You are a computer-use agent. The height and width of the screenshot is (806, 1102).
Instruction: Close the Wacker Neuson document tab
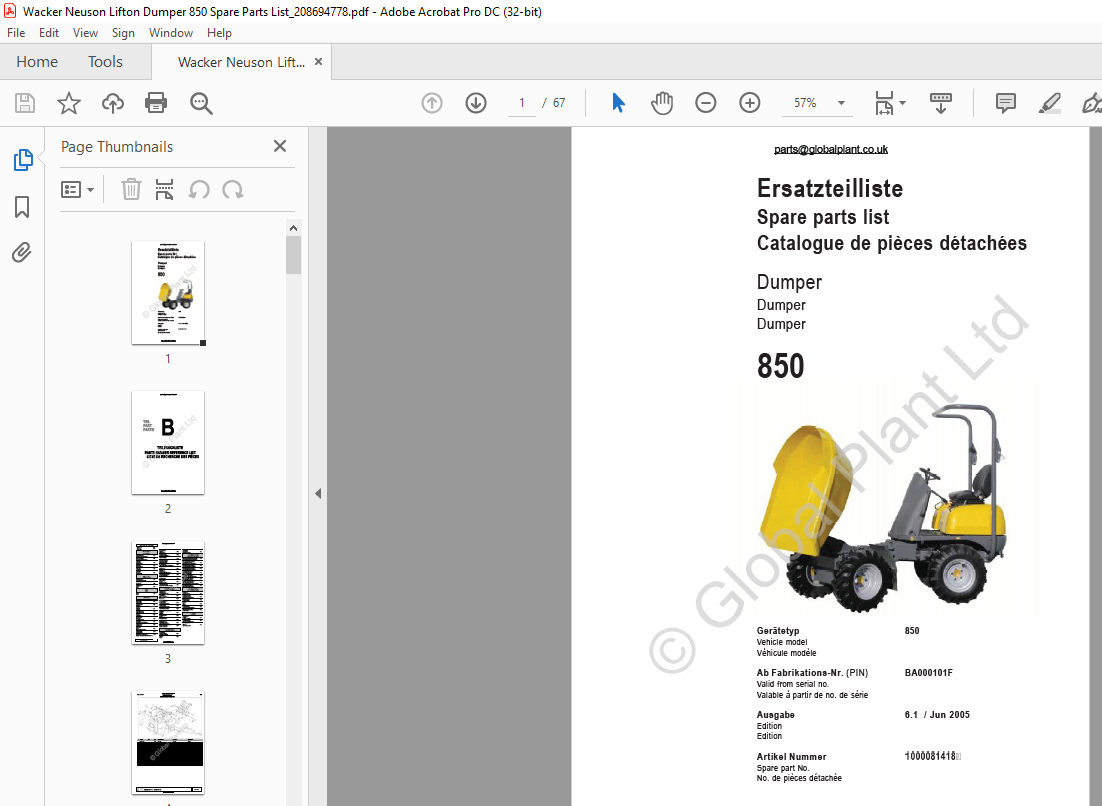point(318,62)
